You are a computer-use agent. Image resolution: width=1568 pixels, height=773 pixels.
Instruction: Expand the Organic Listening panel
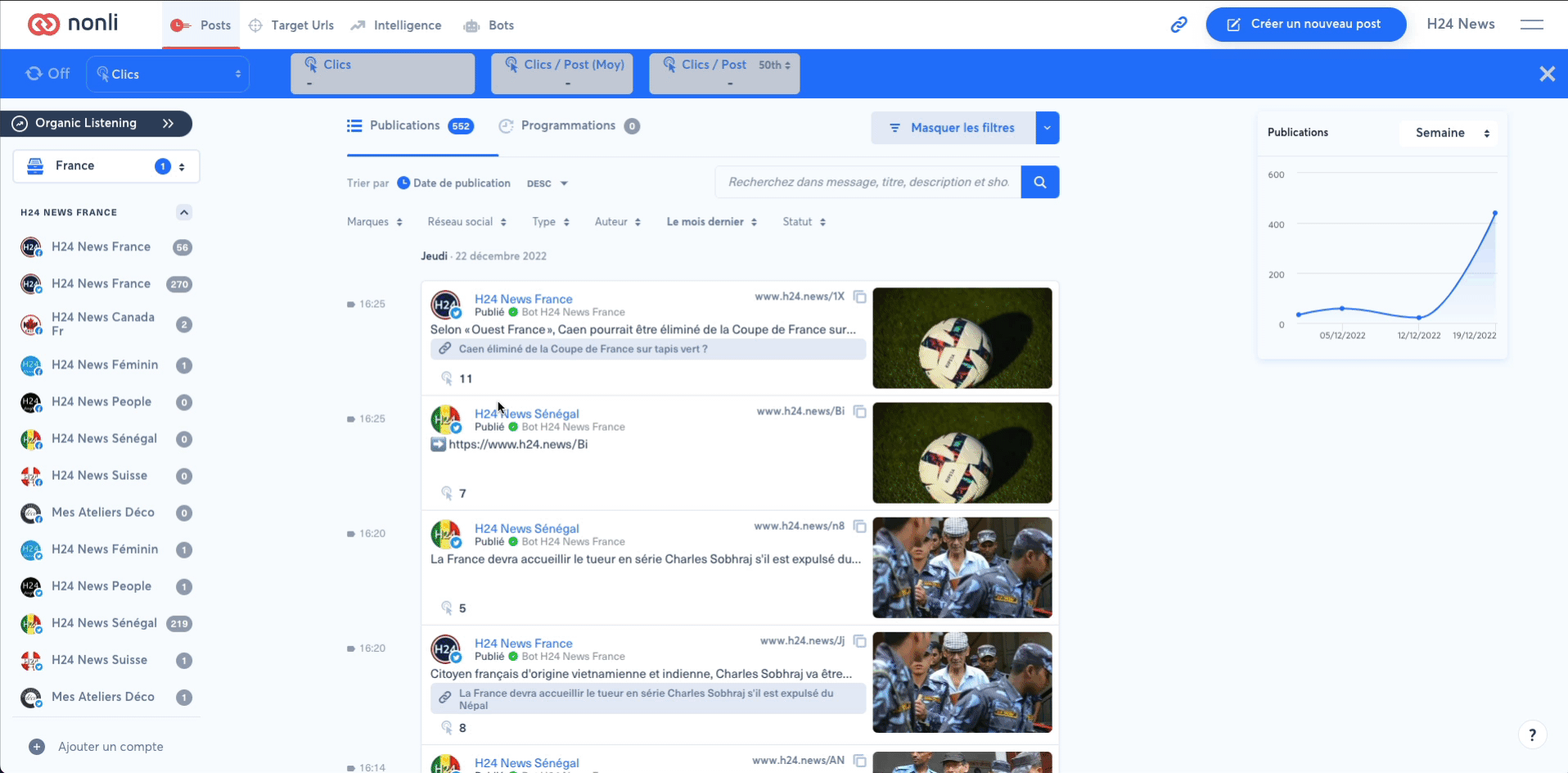coord(96,124)
